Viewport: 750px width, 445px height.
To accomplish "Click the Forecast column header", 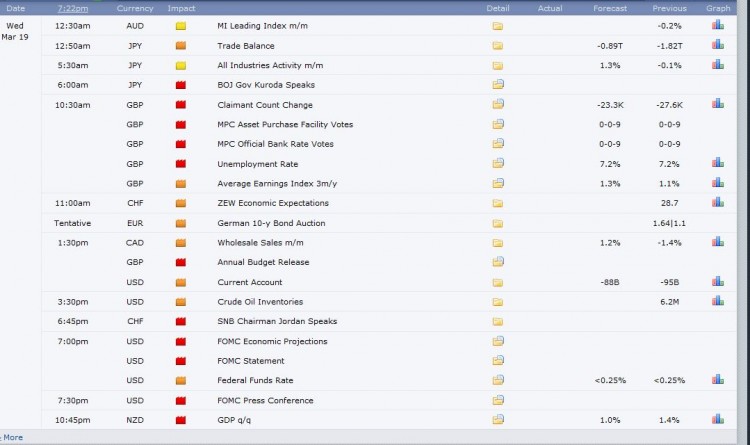I will [x=610, y=8].
